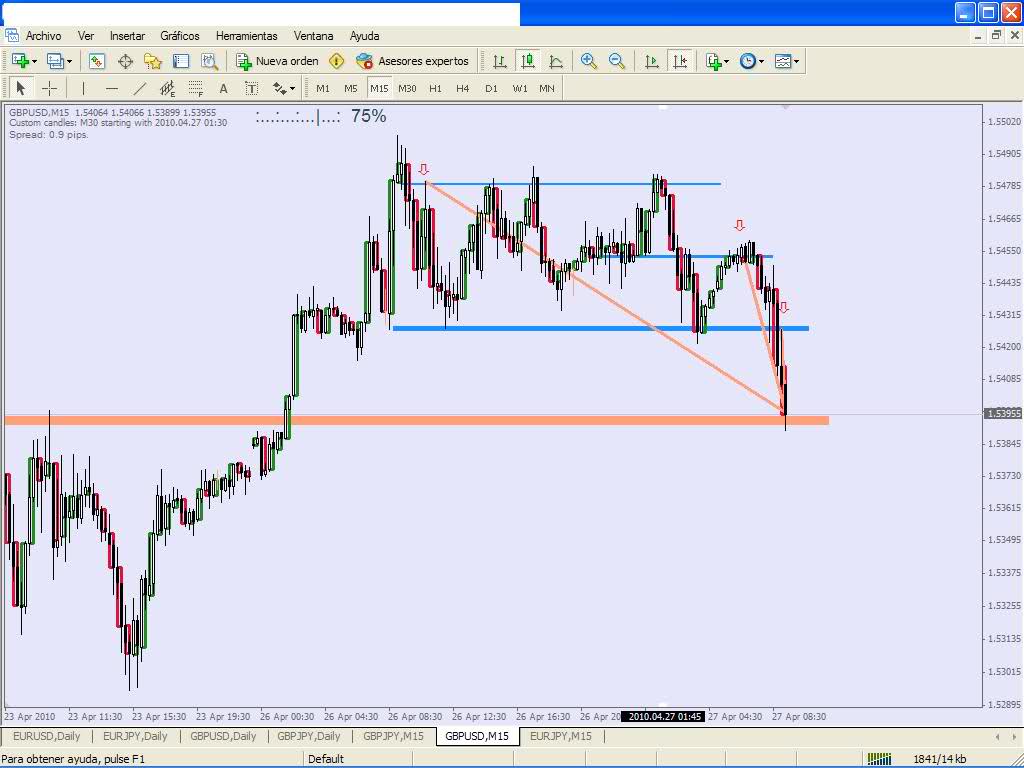This screenshot has height=768, width=1024.
Task: Switch to GBPUSD,Daily chart tab
Action: coord(223,736)
